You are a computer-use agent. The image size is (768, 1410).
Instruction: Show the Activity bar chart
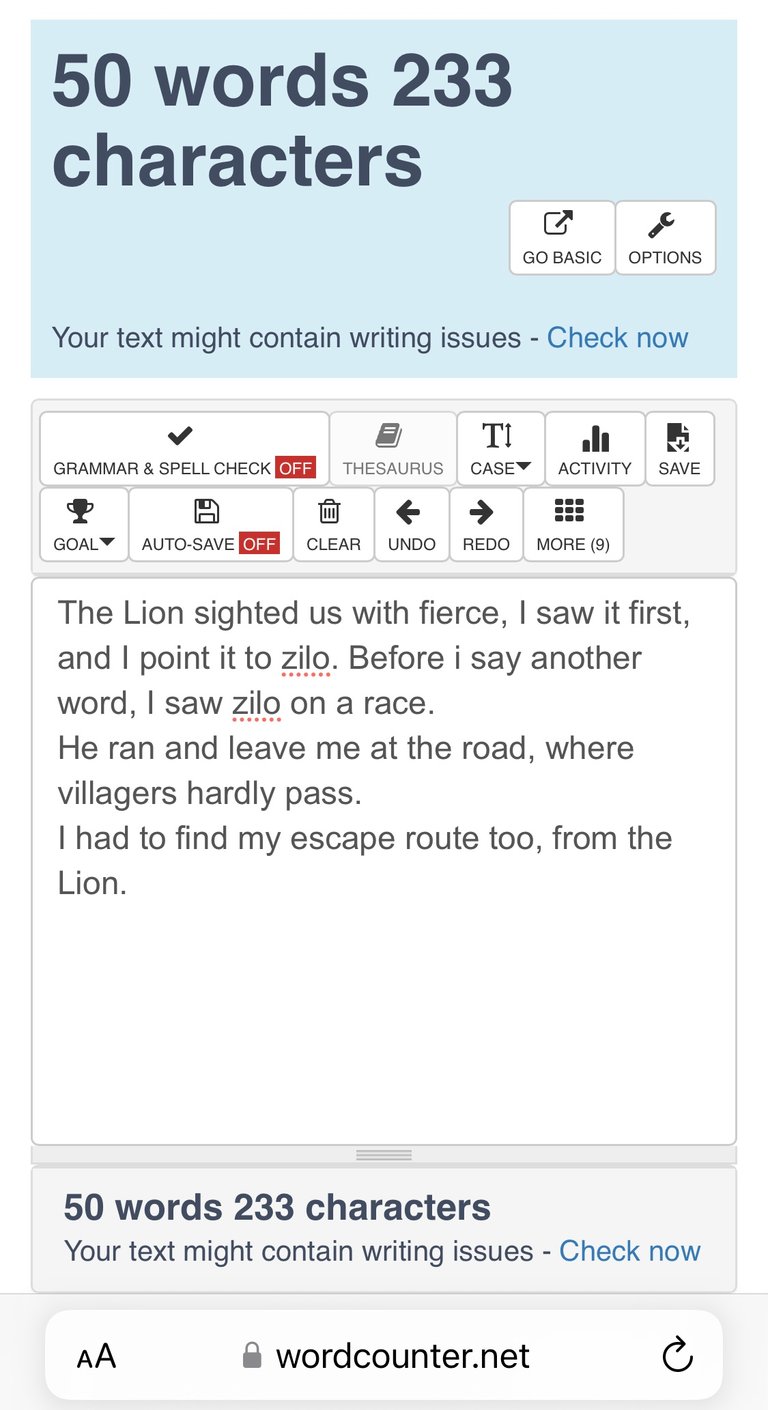tap(595, 449)
